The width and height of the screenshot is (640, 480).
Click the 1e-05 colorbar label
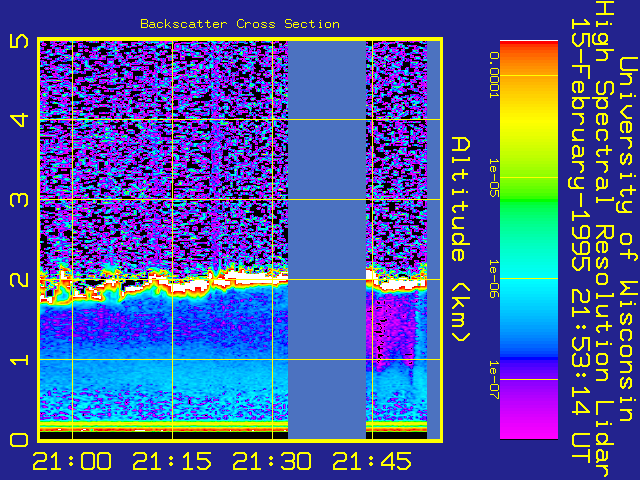494,178
